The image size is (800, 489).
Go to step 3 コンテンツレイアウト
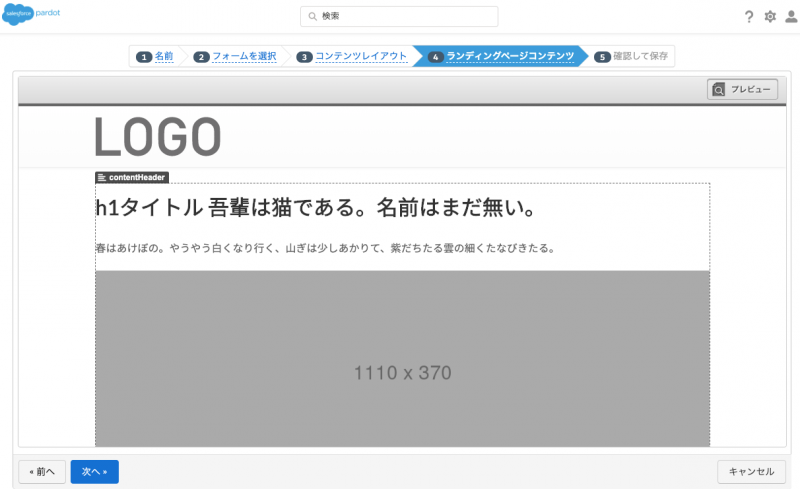361,56
